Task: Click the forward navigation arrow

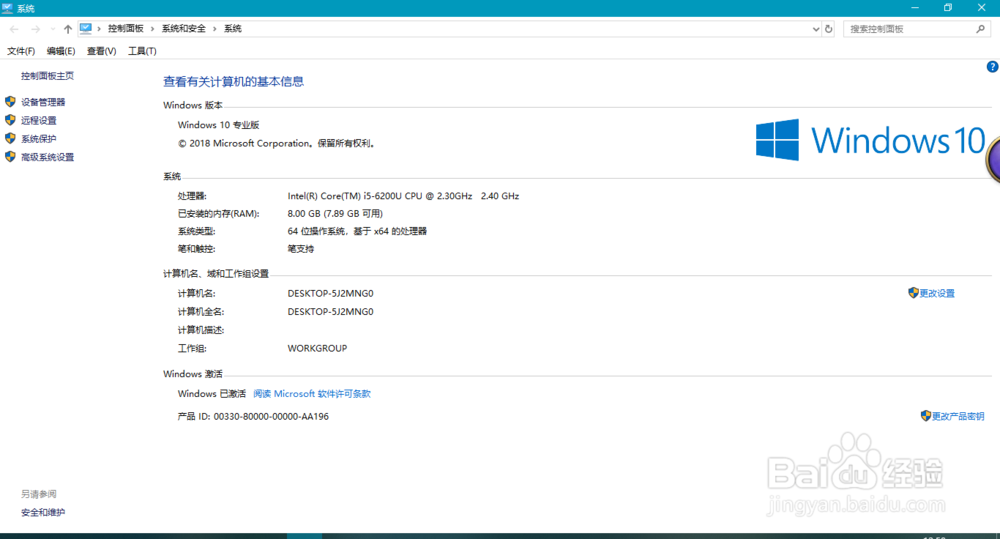Action: coord(36,29)
